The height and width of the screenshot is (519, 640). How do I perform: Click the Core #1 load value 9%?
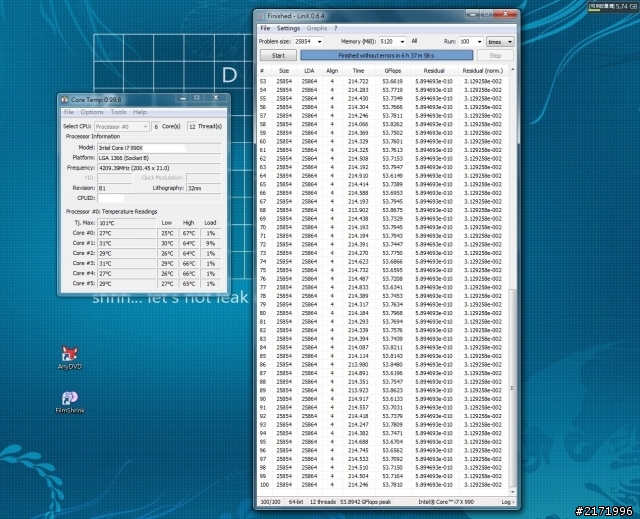(210, 244)
